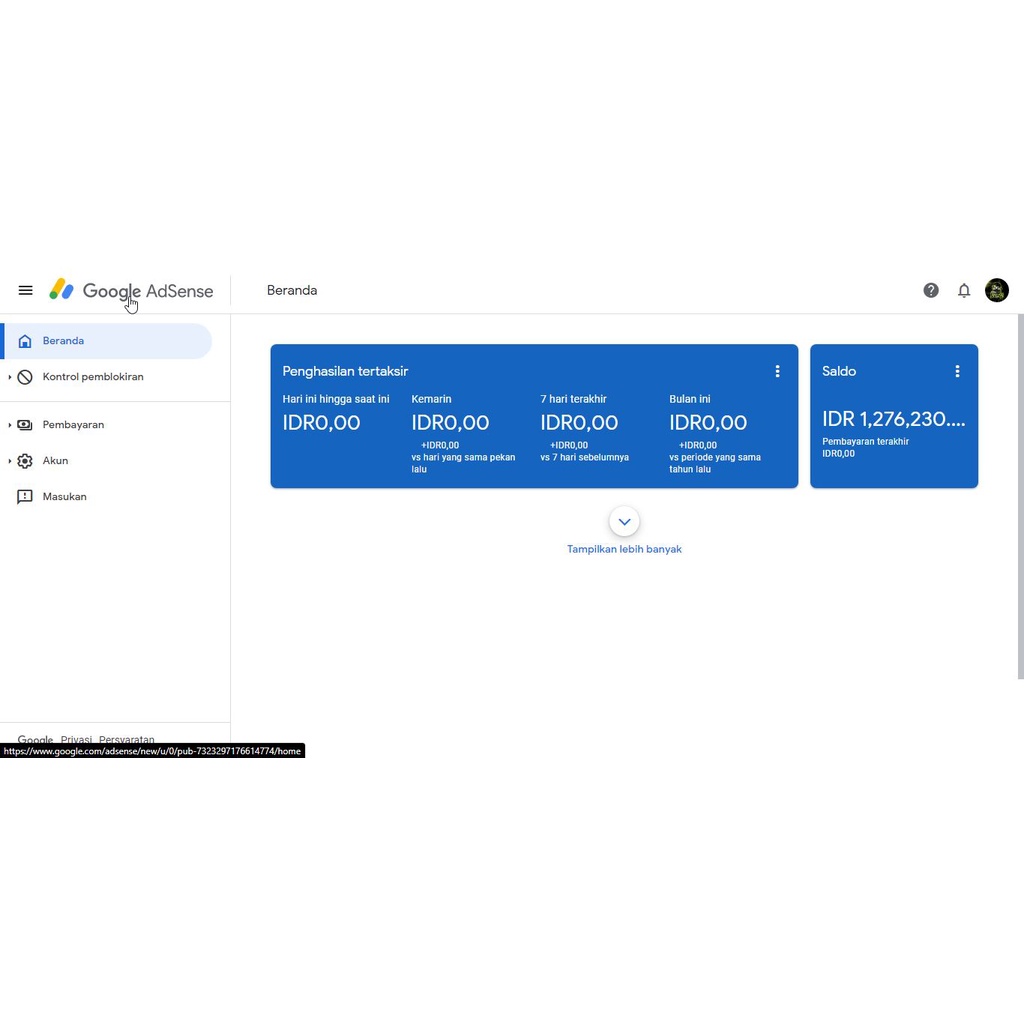Open the navigation menu with hamburger icon
This screenshot has width=1024, height=1024.
[x=25, y=290]
